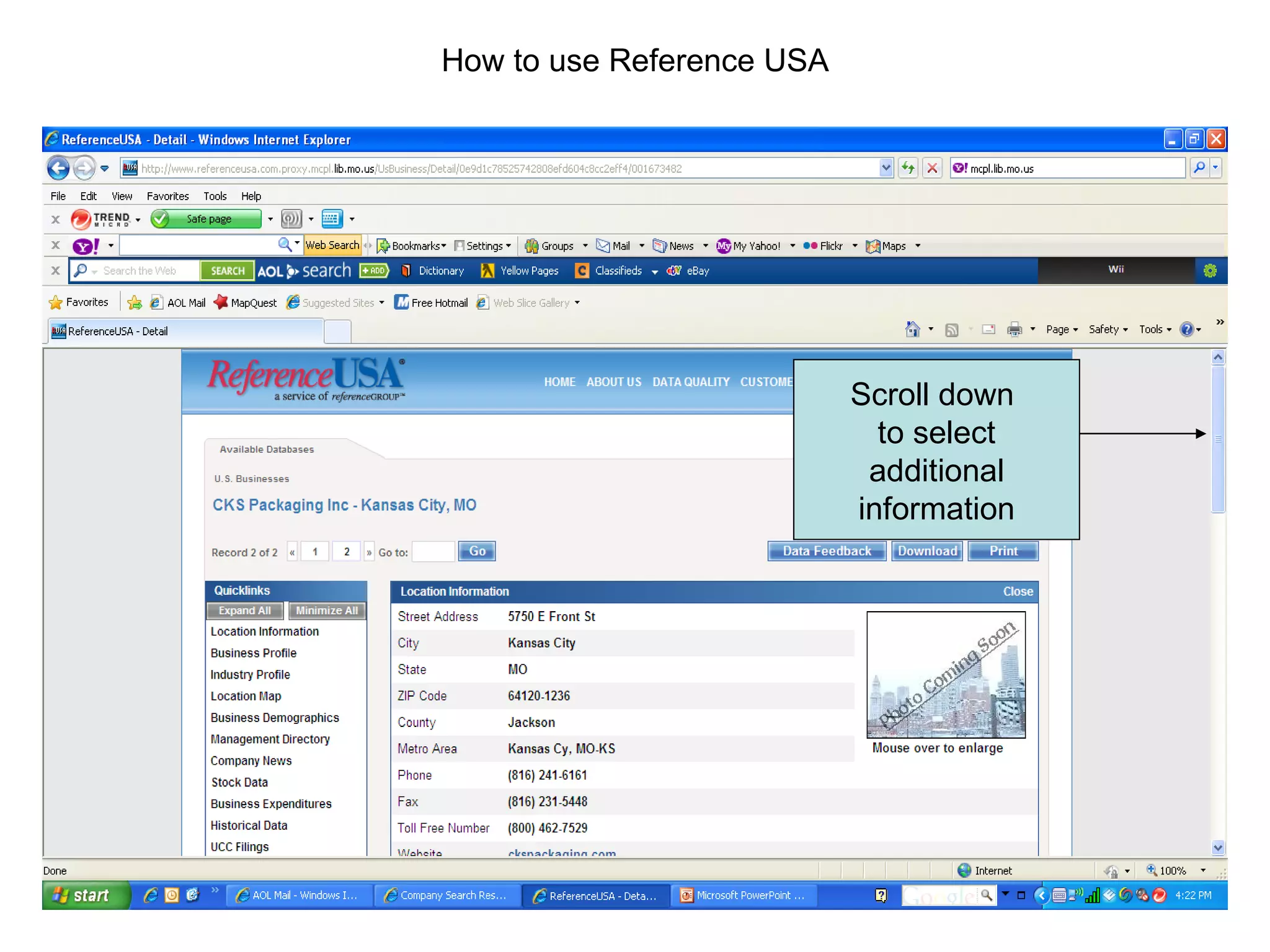Open Business Profile quicklink
1270x952 pixels.
(254, 653)
